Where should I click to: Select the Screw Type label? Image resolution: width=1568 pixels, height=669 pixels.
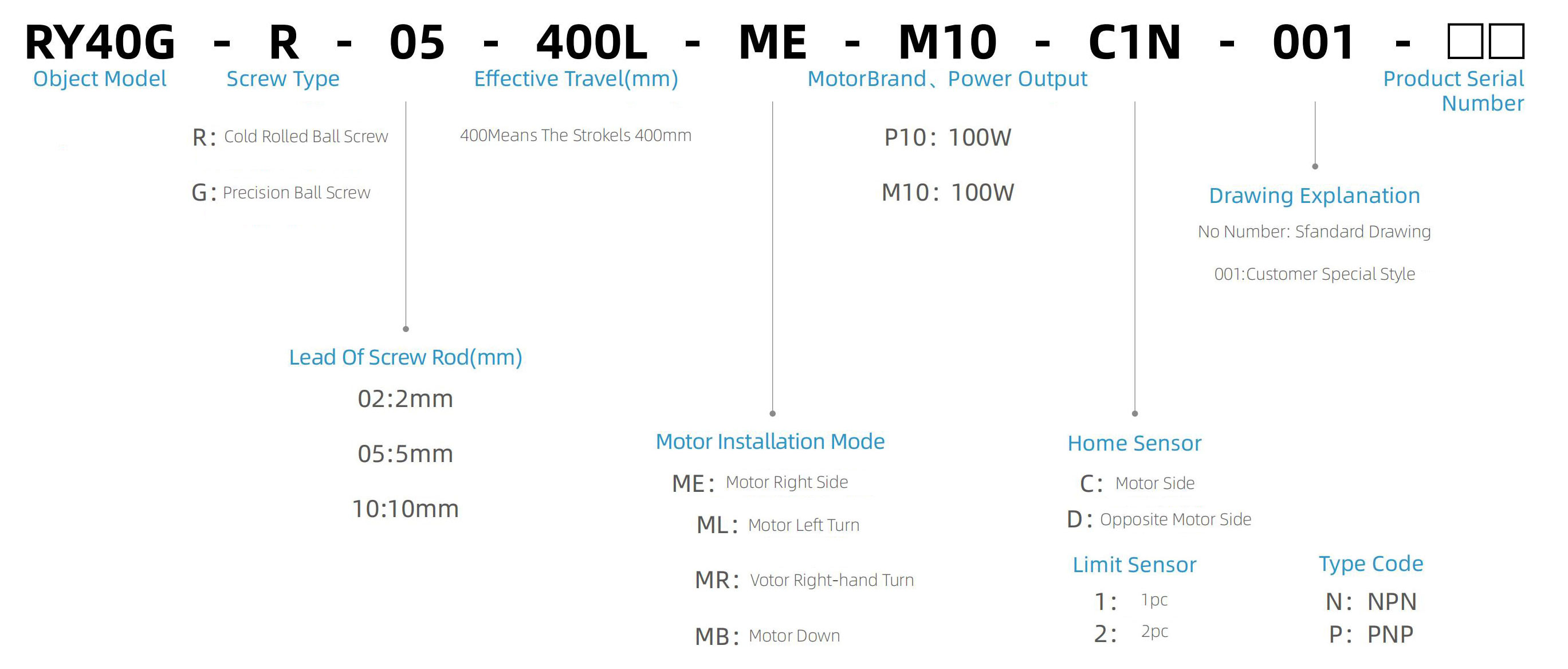pos(283,79)
